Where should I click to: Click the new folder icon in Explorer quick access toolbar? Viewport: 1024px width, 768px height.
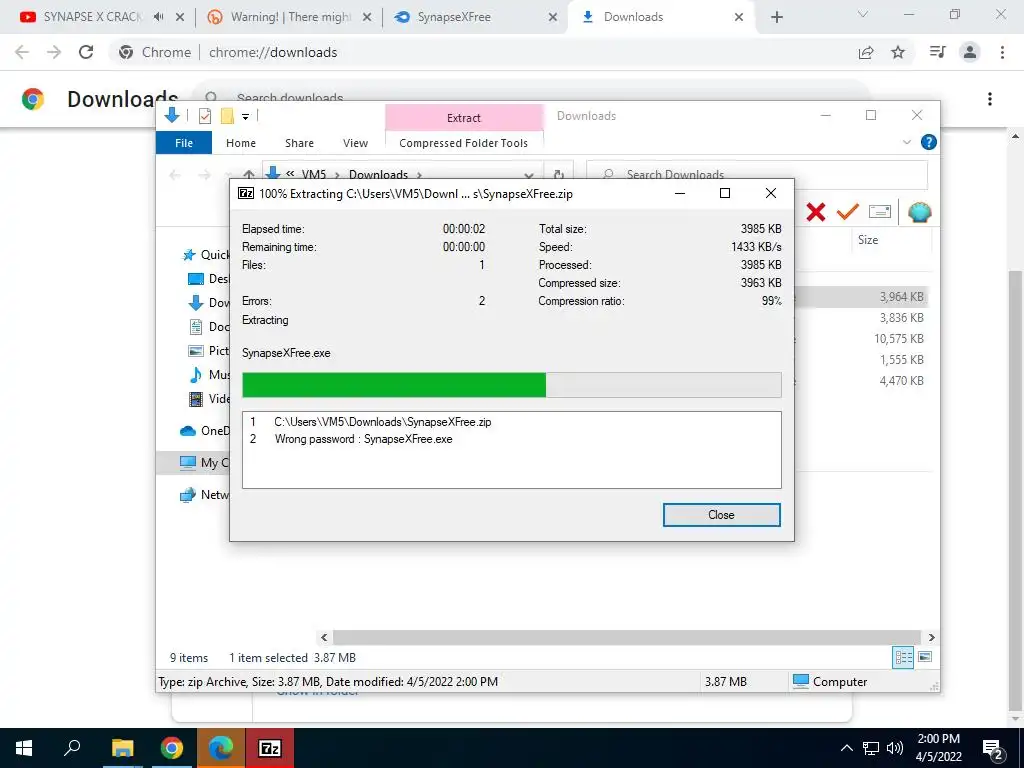coord(227,116)
